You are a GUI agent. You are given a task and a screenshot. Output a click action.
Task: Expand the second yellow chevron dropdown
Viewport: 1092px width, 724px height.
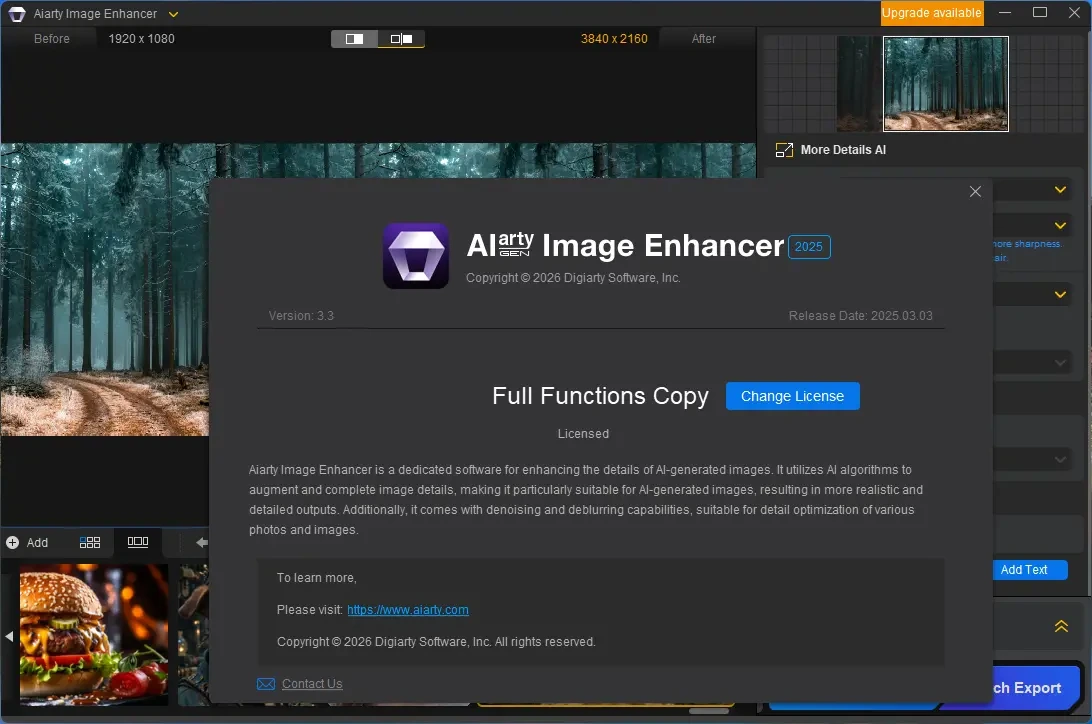point(1060,226)
